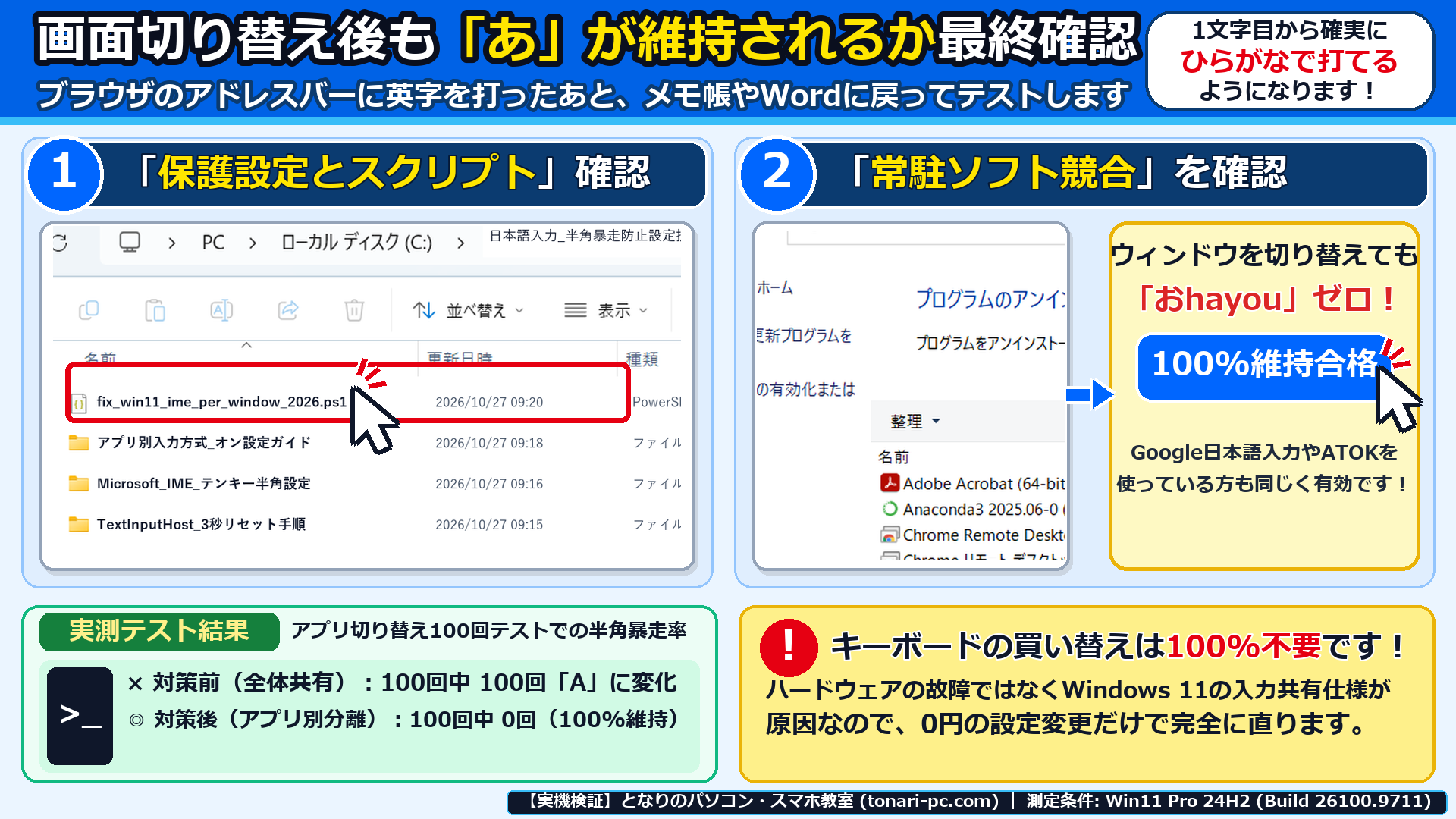This screenshot has height=819, width=1456.
Task: Click the の有効化または sidebar link
Action: coord(805,390)
